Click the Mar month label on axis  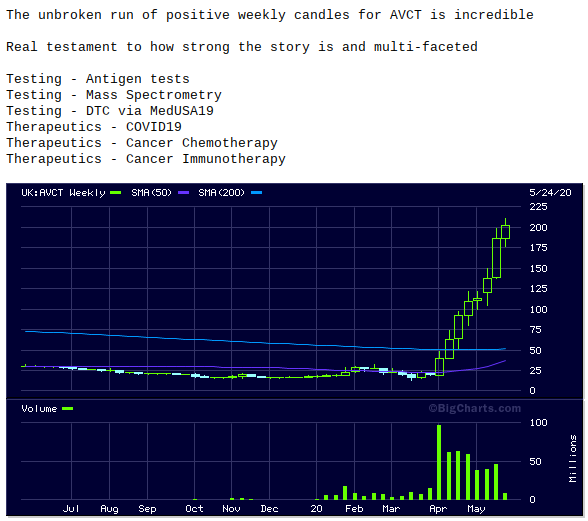(391, 509)
